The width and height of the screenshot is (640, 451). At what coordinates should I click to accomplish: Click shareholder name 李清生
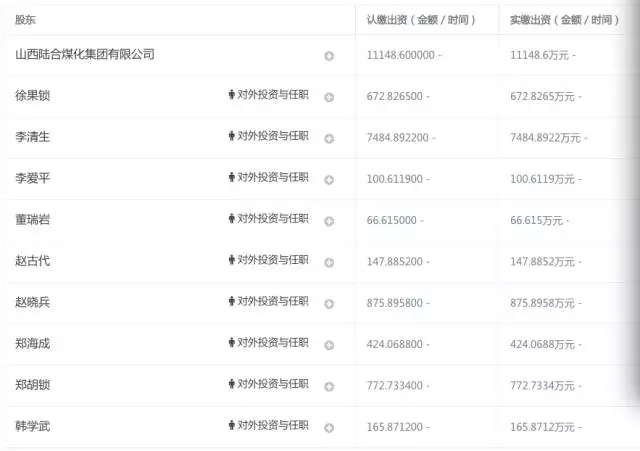point(33,137)
